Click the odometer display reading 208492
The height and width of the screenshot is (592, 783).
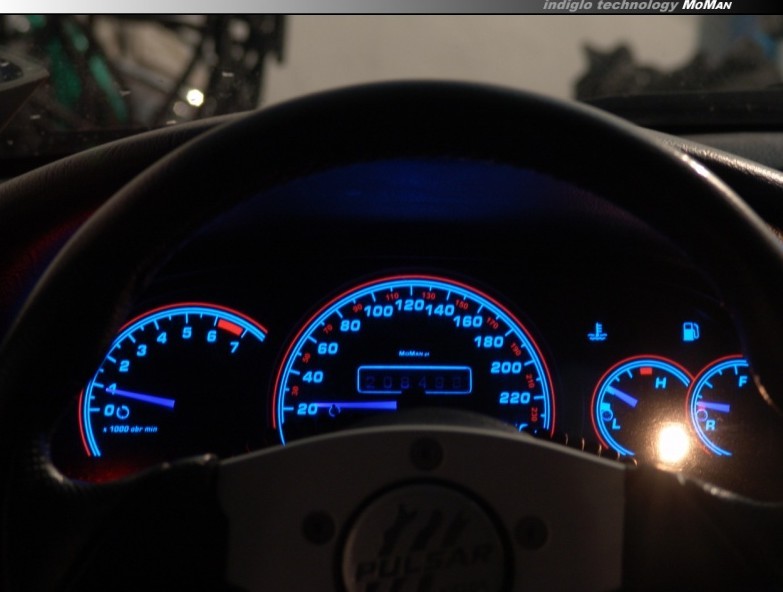(414, 380)
